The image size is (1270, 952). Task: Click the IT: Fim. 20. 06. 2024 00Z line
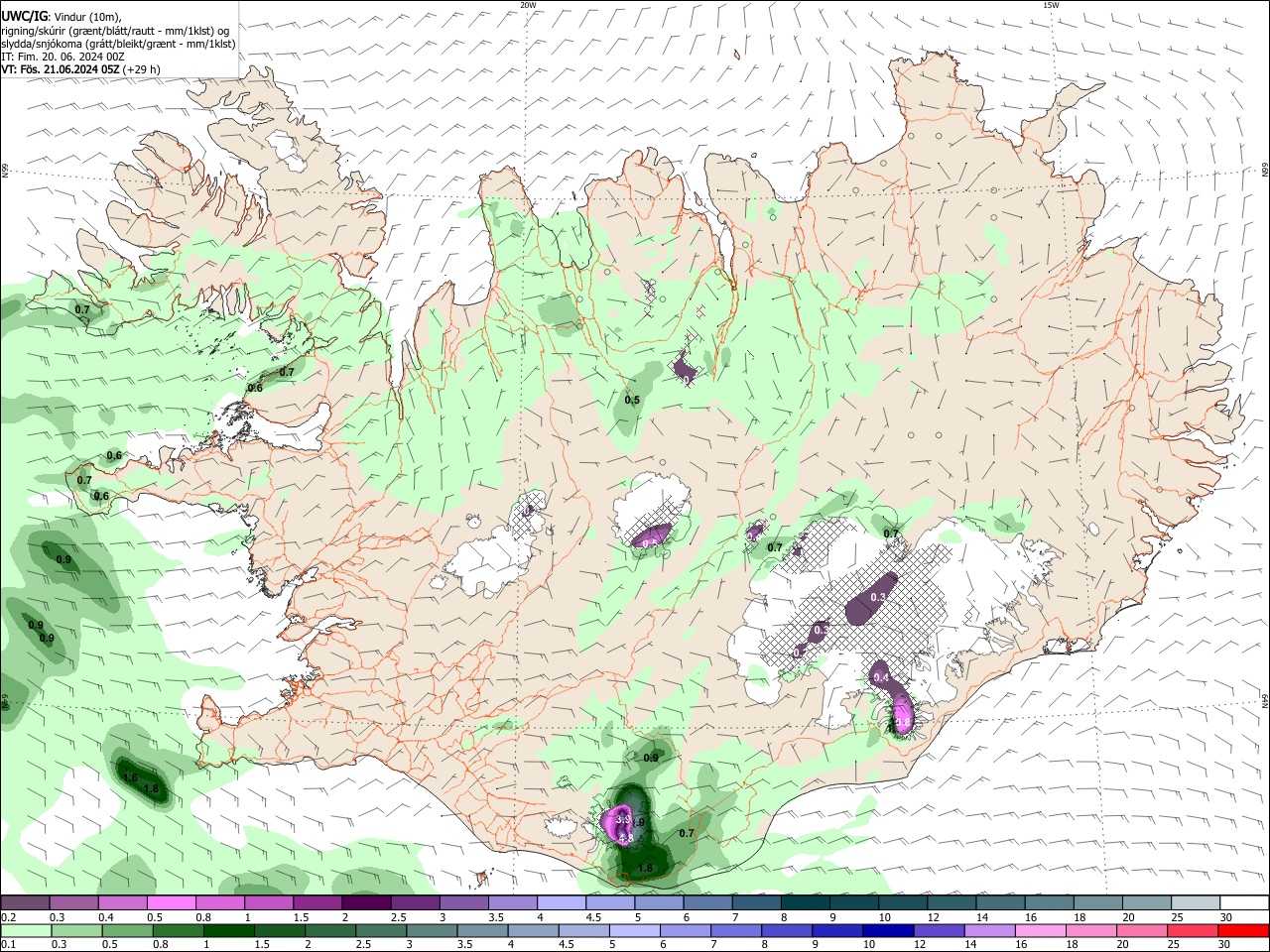click(x=63, y=57)
